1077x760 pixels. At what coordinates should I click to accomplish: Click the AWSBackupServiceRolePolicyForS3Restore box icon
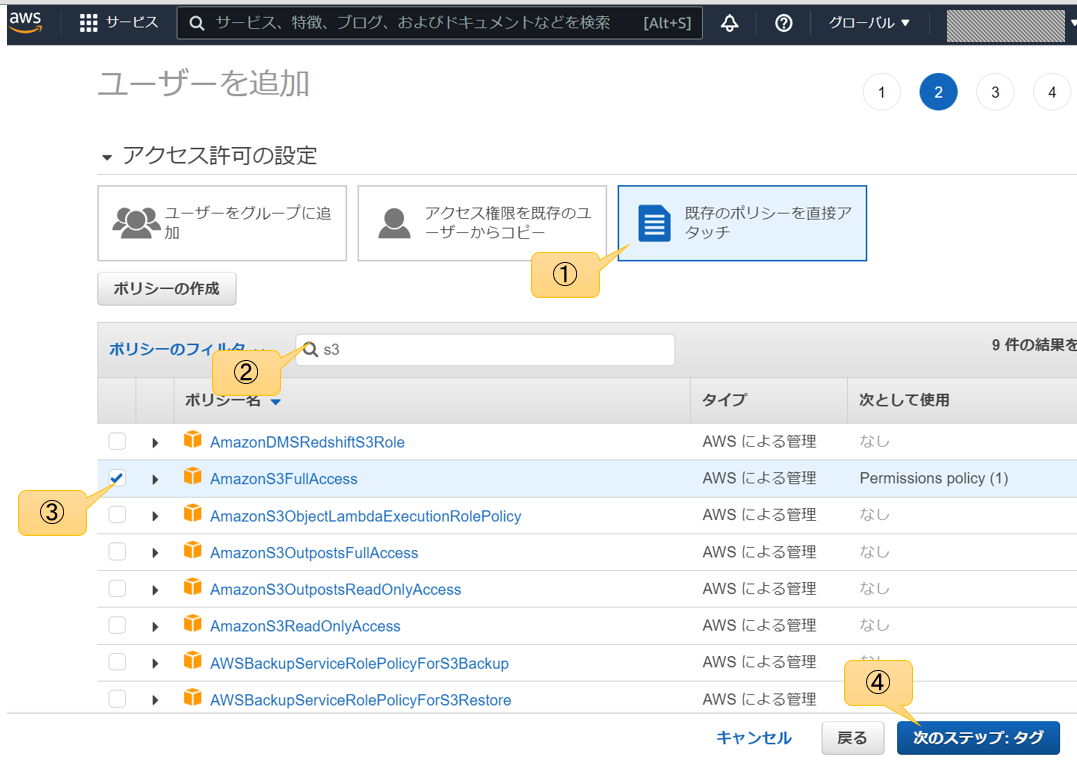(x=193, y=697)
